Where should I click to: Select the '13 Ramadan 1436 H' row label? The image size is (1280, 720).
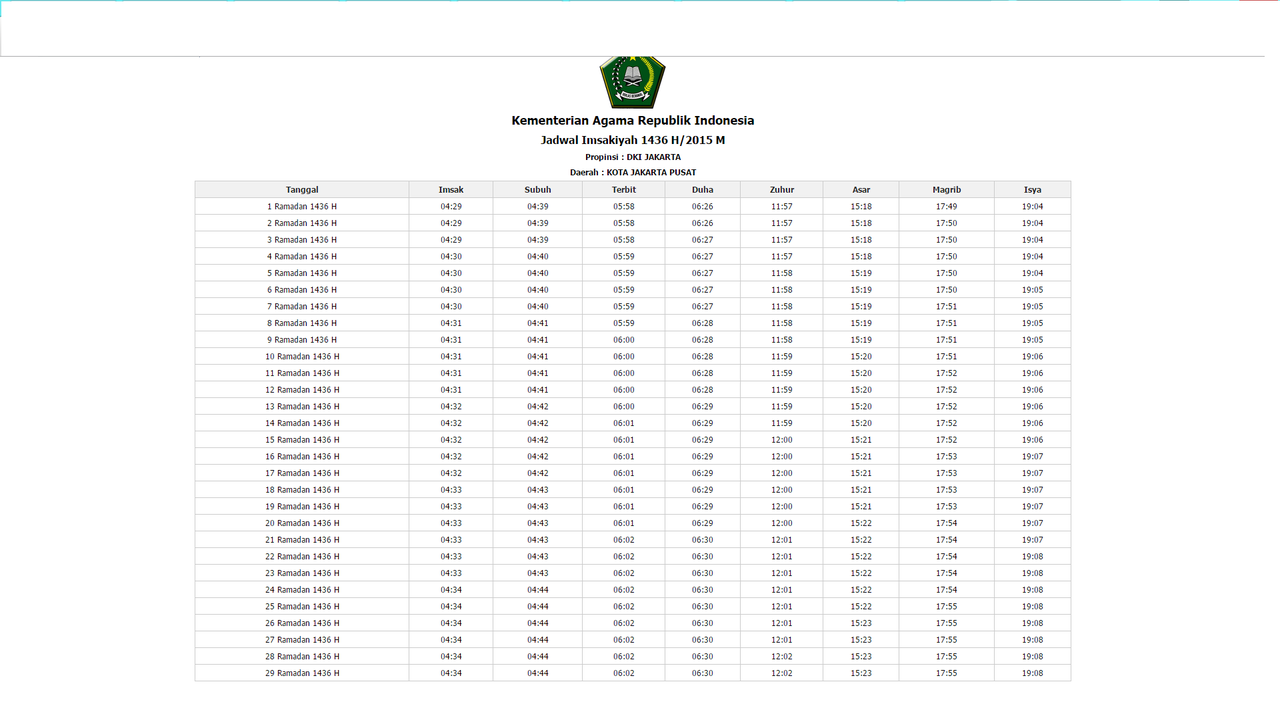[302, 407]
